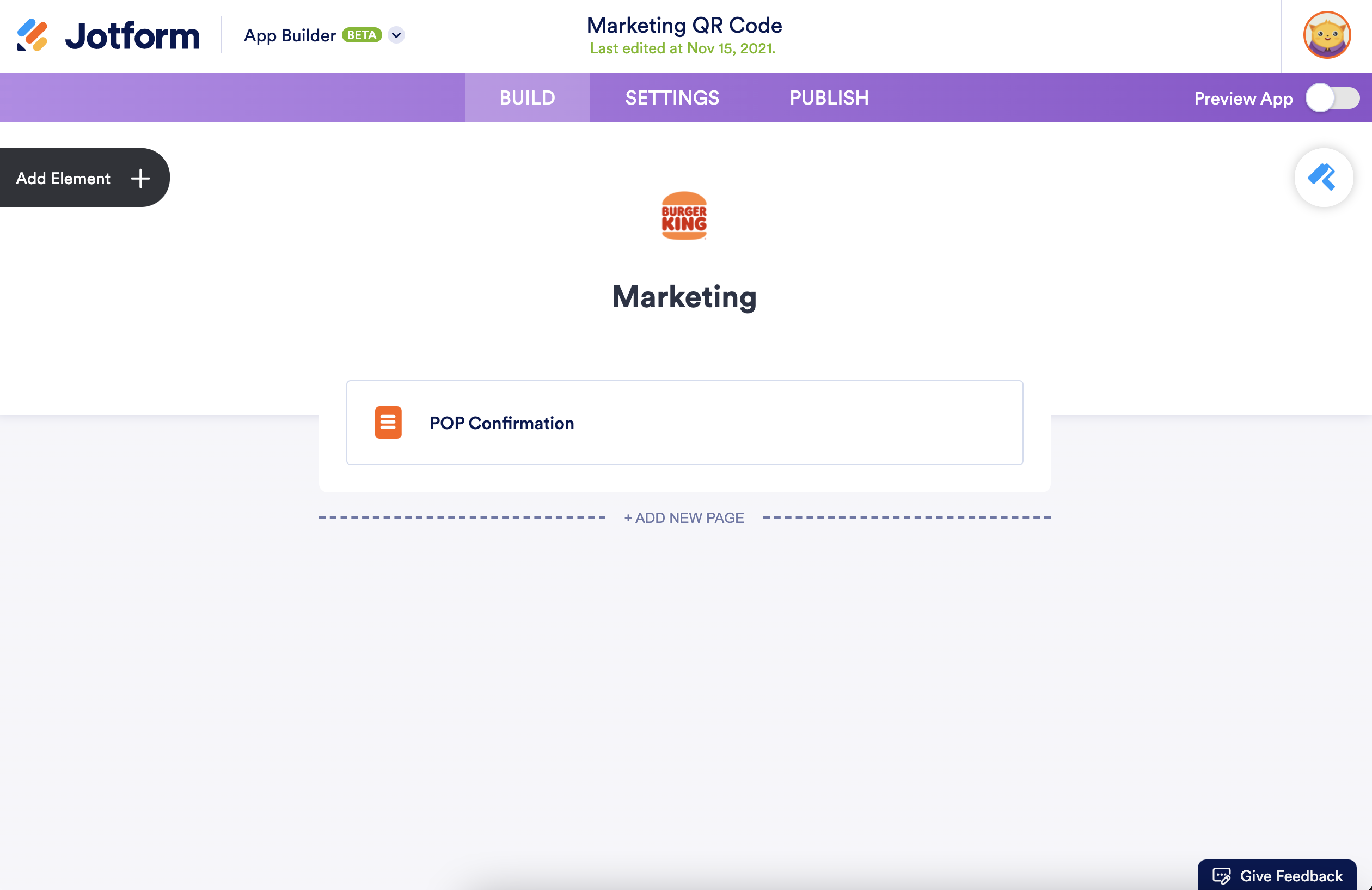Open the App Designer paint roller
The image size is (1372, 890).
point(1323,178)
